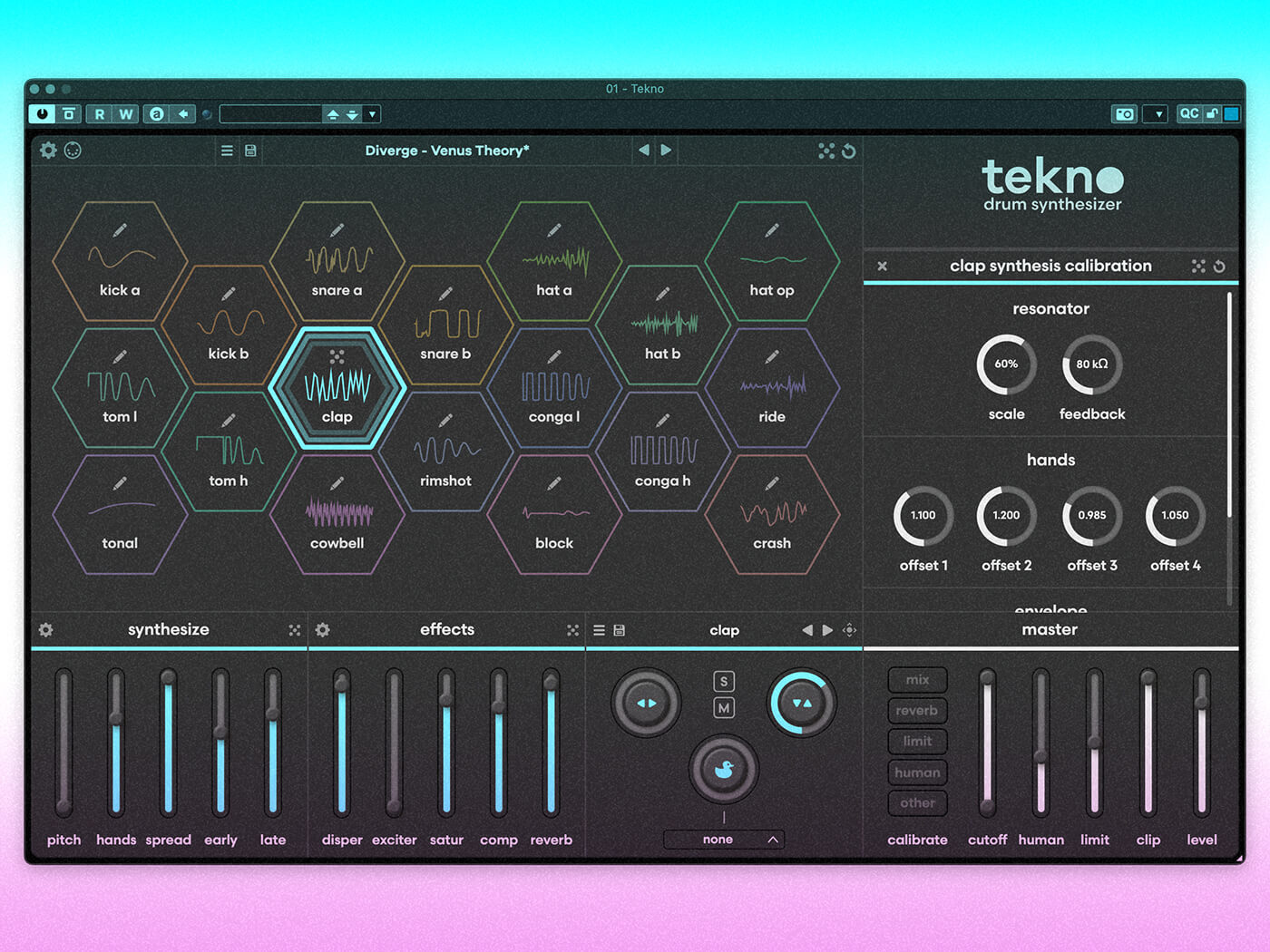1270x952 pixels.
Task: Select the reverb calibrate tab
Action: click(917, 711)
